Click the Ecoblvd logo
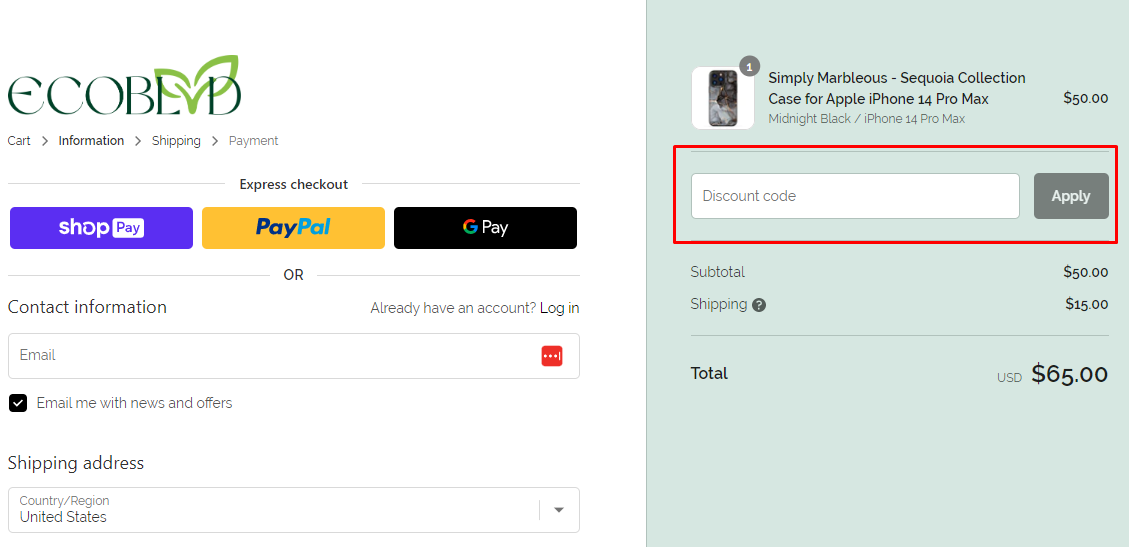Viewport: 1129px width, 547px height. [124, 86]
